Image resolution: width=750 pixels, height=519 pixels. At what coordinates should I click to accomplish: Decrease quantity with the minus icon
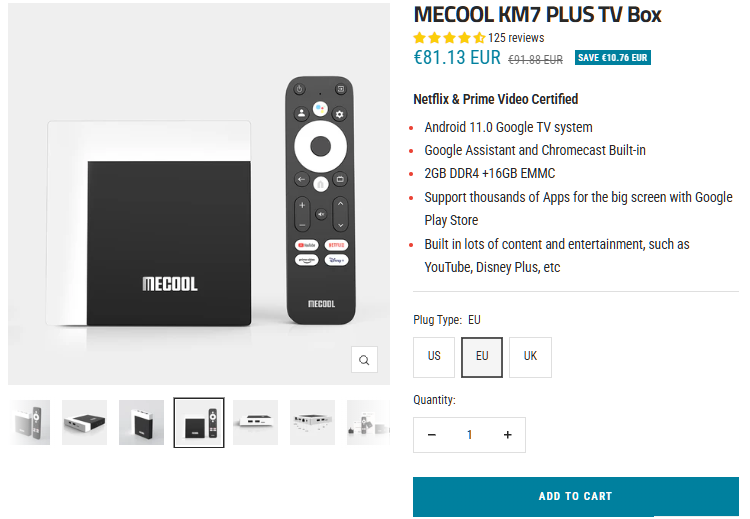432,435
